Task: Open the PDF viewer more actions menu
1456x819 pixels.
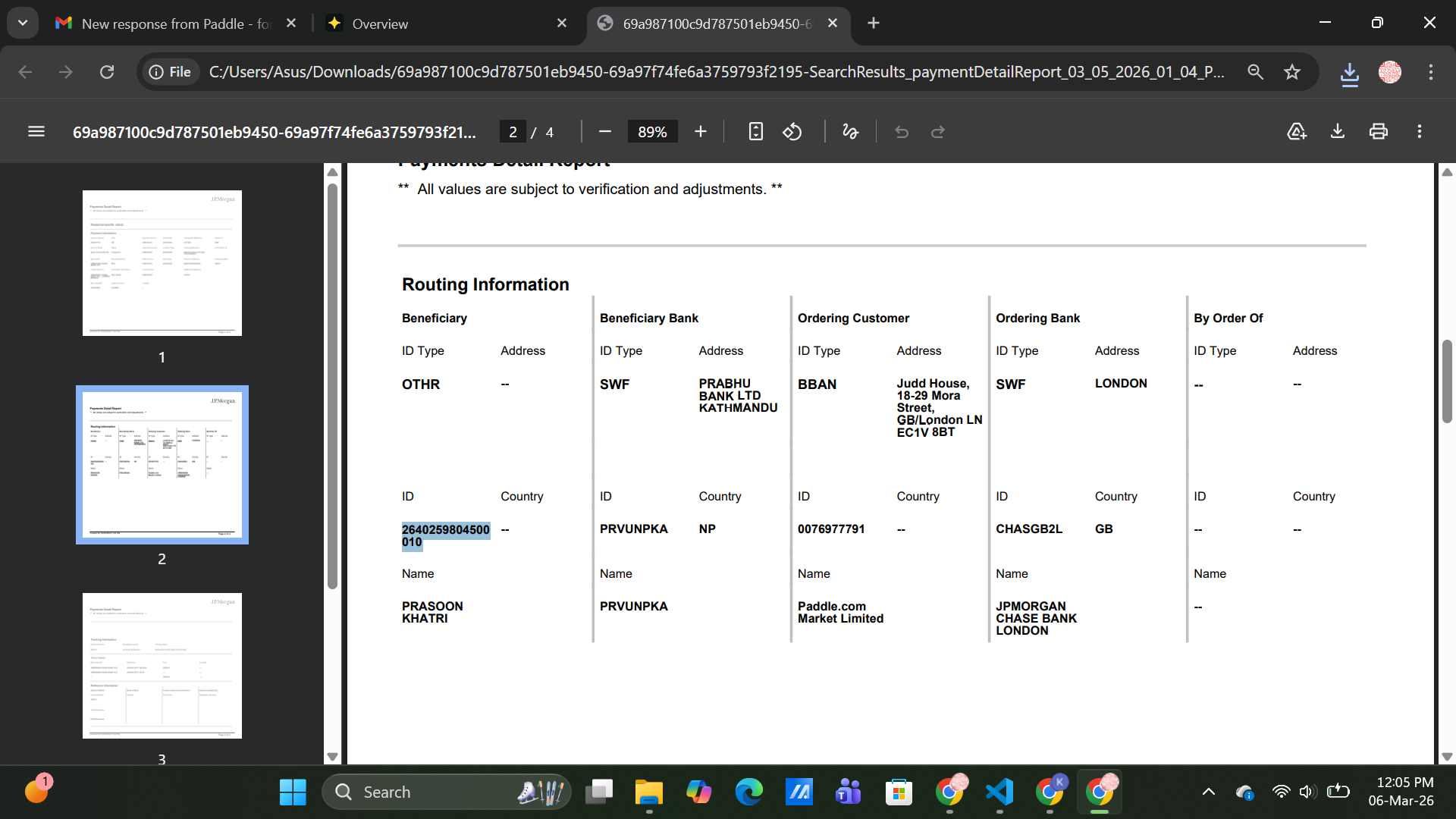Action: pyautogui.click(x=1419, y=132)
